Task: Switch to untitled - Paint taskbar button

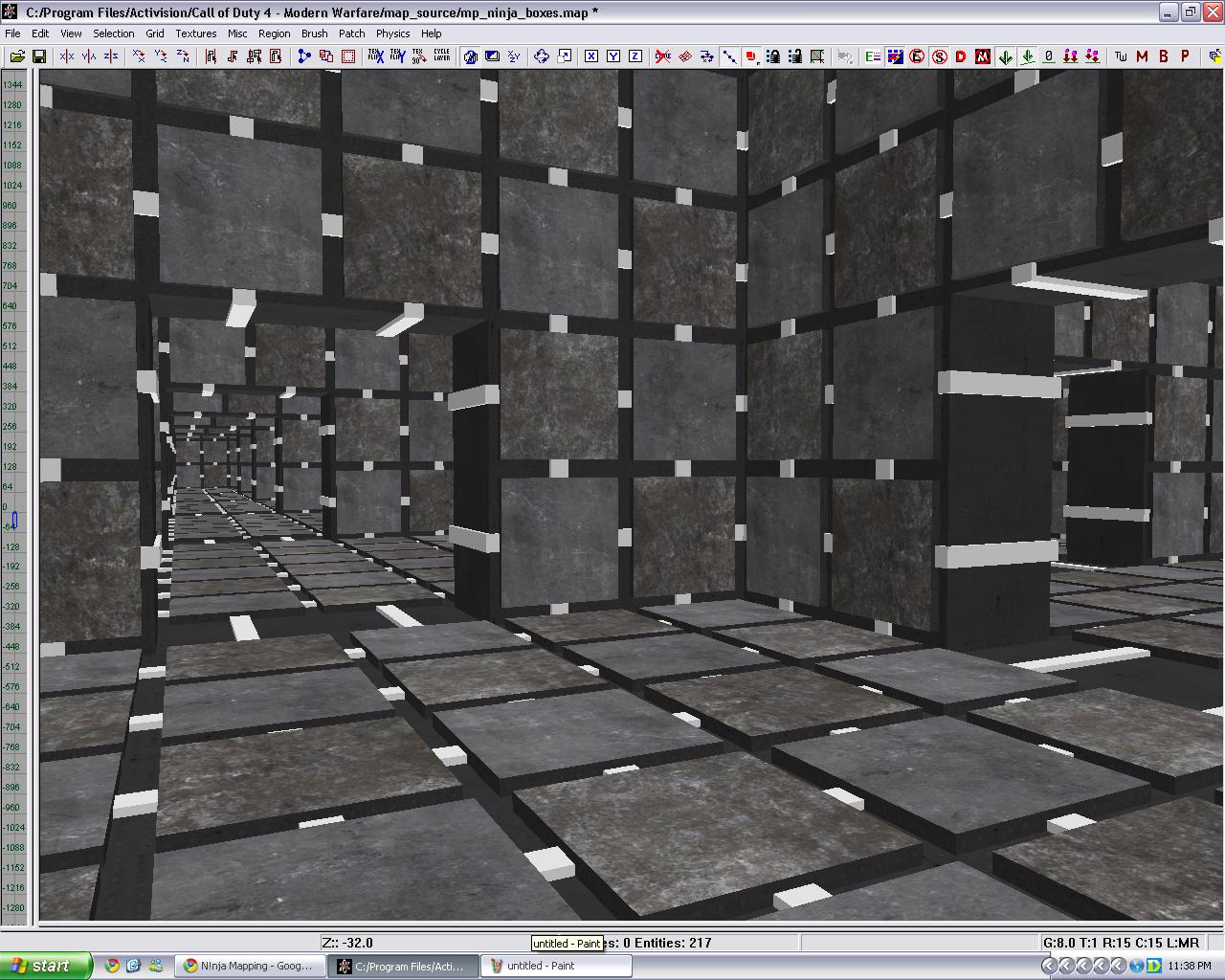Action: coord(556,966)
